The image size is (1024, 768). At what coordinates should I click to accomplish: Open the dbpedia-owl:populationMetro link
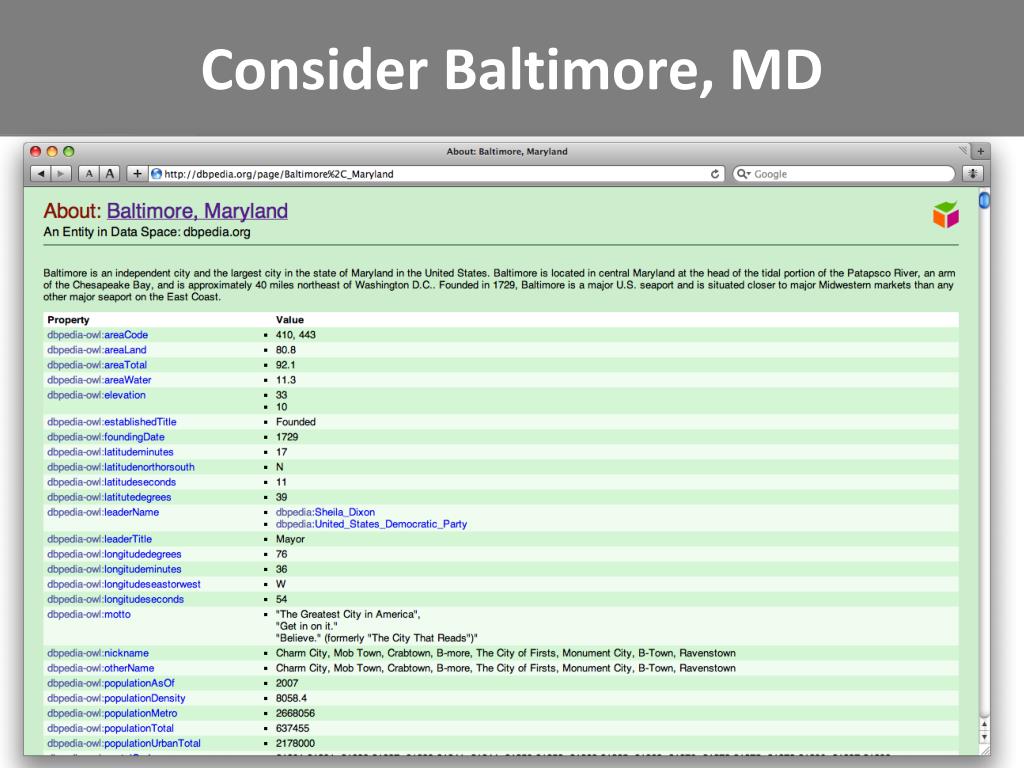112,713
